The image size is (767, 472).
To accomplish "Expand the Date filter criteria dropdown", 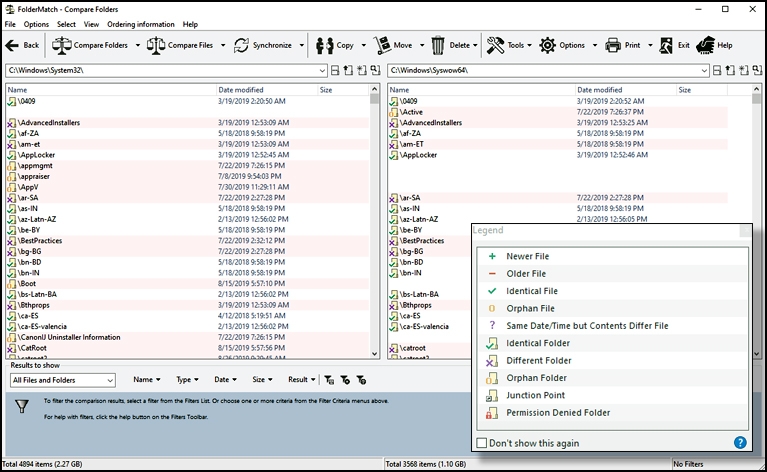I will (225, 380).
